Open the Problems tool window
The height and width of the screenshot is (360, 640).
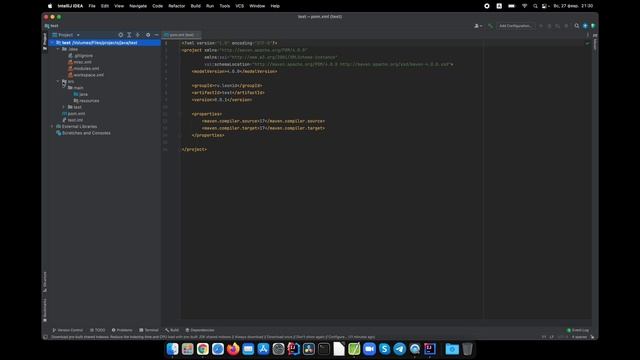(x=122, y=330)
